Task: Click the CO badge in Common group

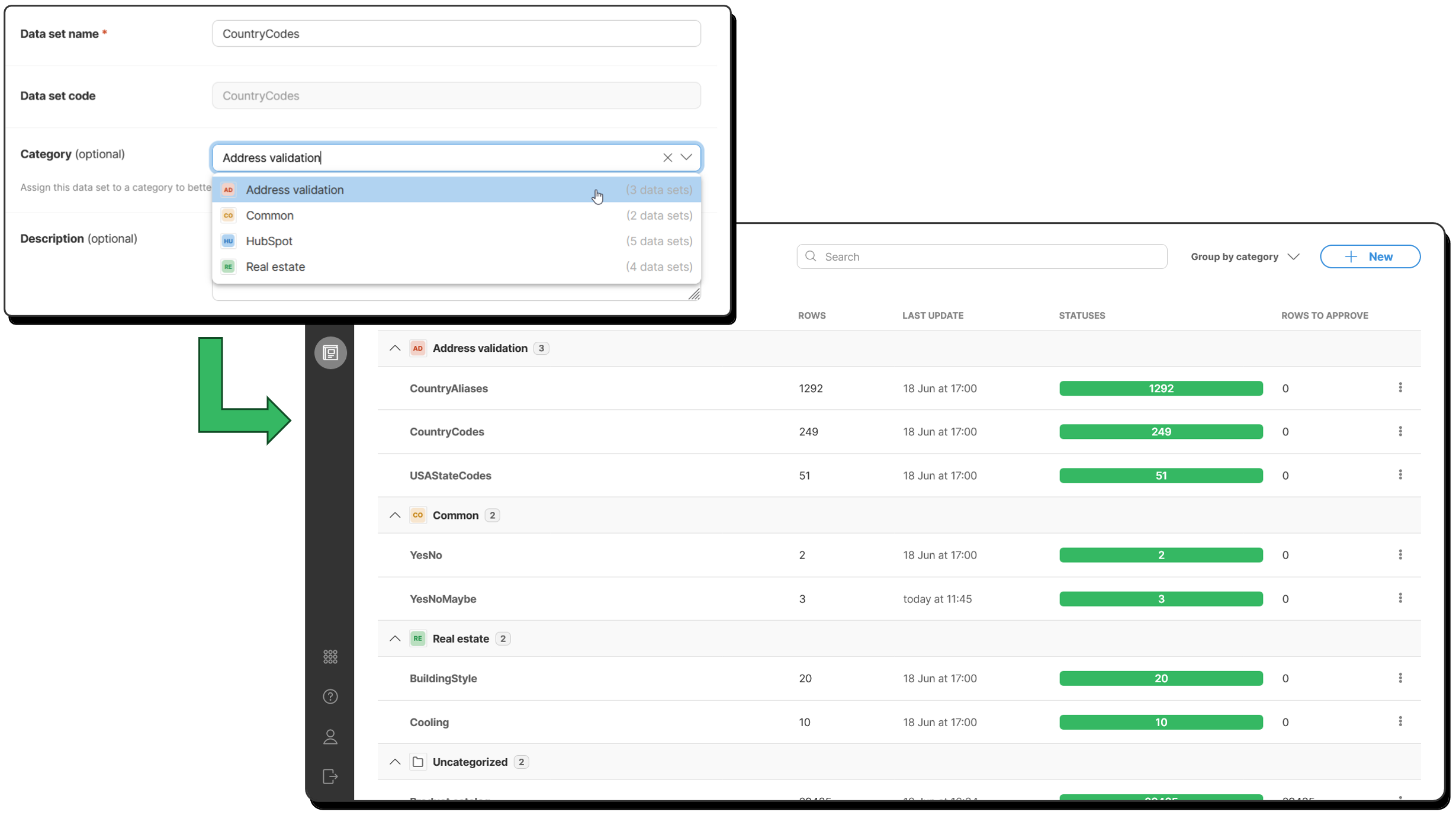Action: pyautogui.click(x=417, y=515)
